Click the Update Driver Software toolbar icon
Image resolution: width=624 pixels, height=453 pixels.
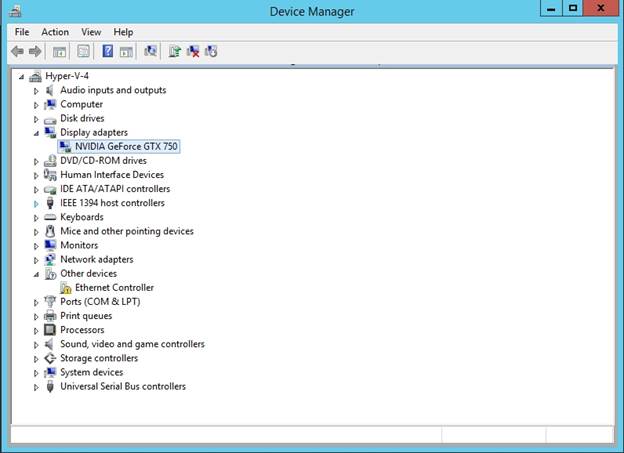(175, 51)
